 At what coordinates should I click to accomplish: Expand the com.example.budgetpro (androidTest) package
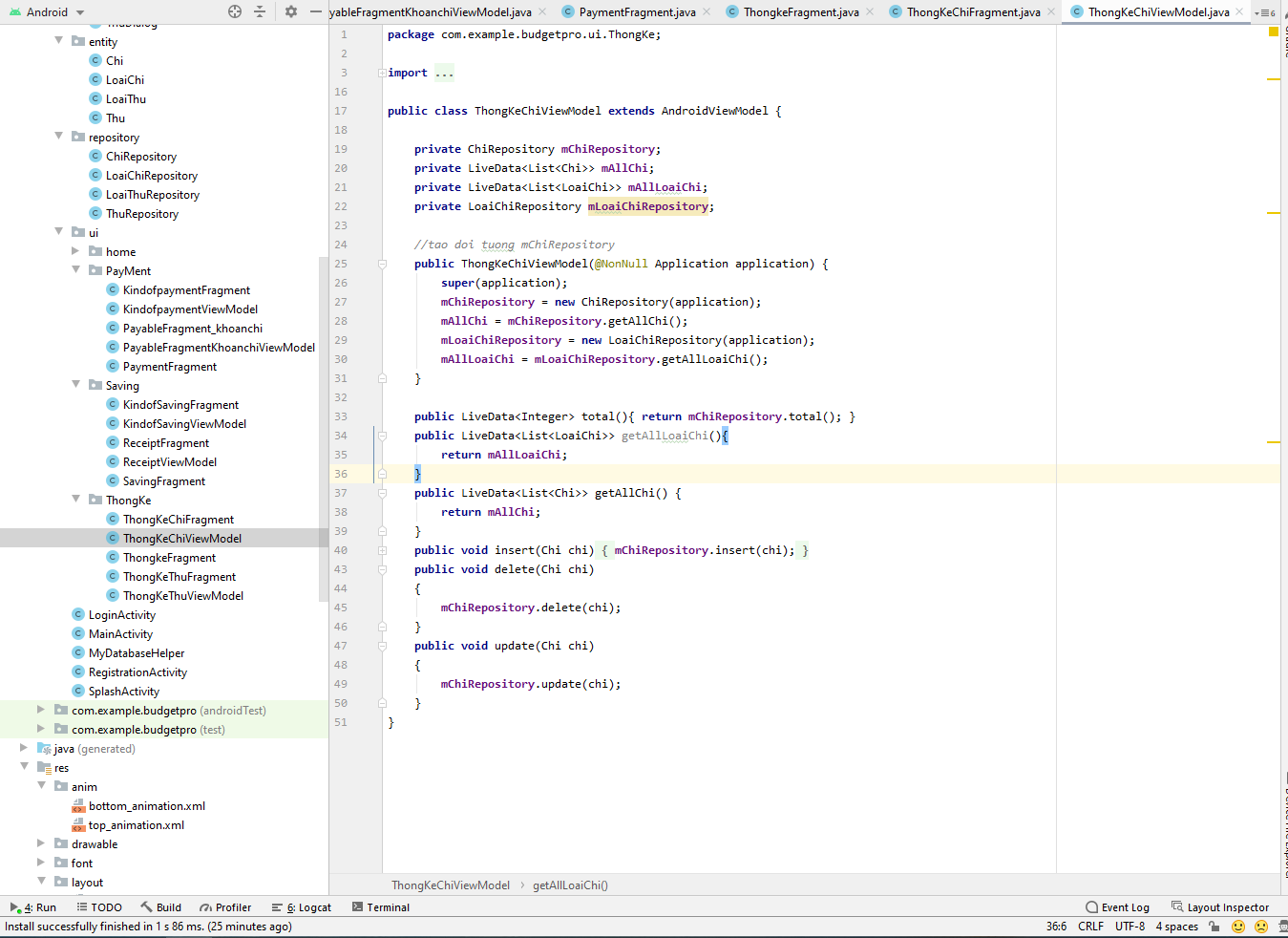click(41, 710)
